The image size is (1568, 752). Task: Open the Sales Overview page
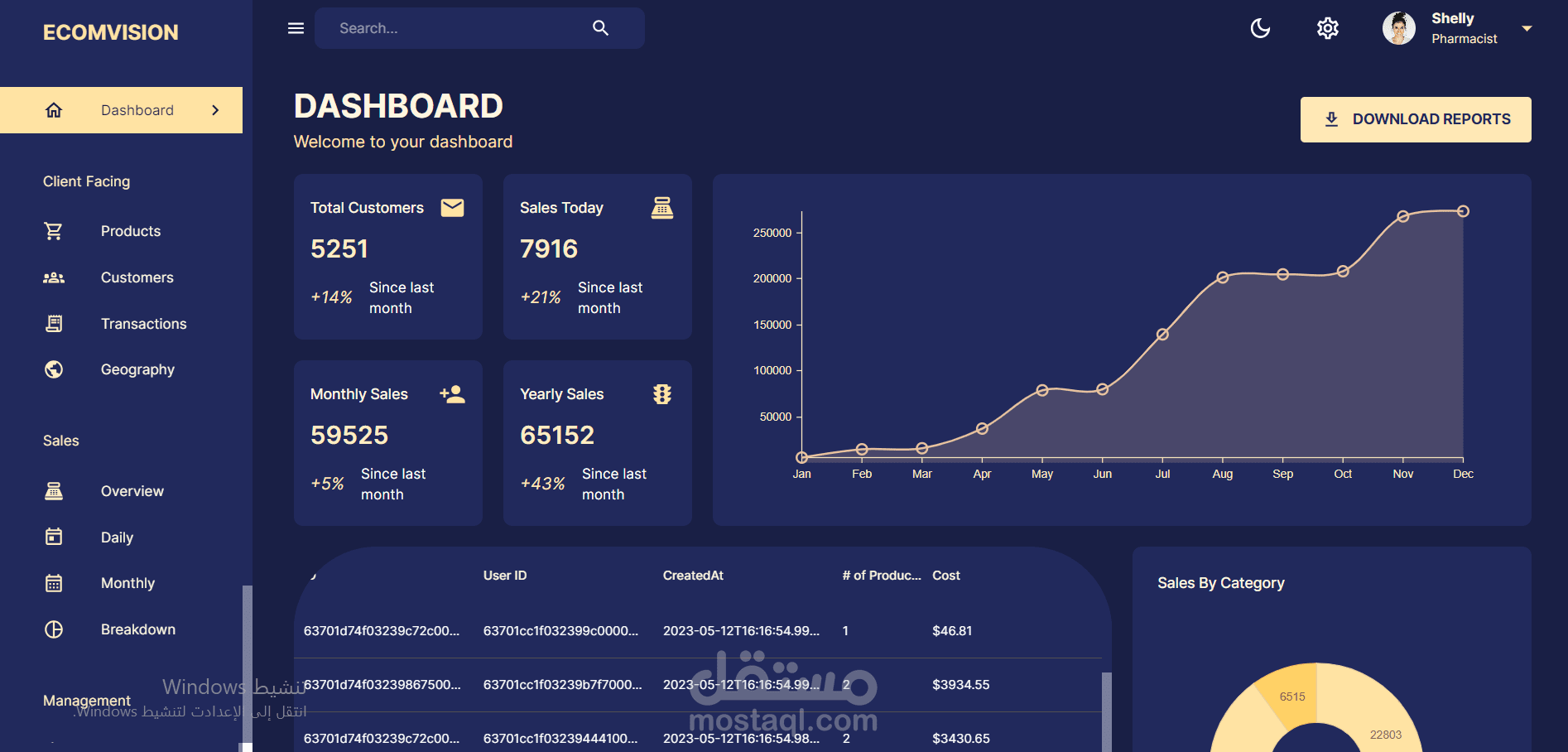click(132, 491)
